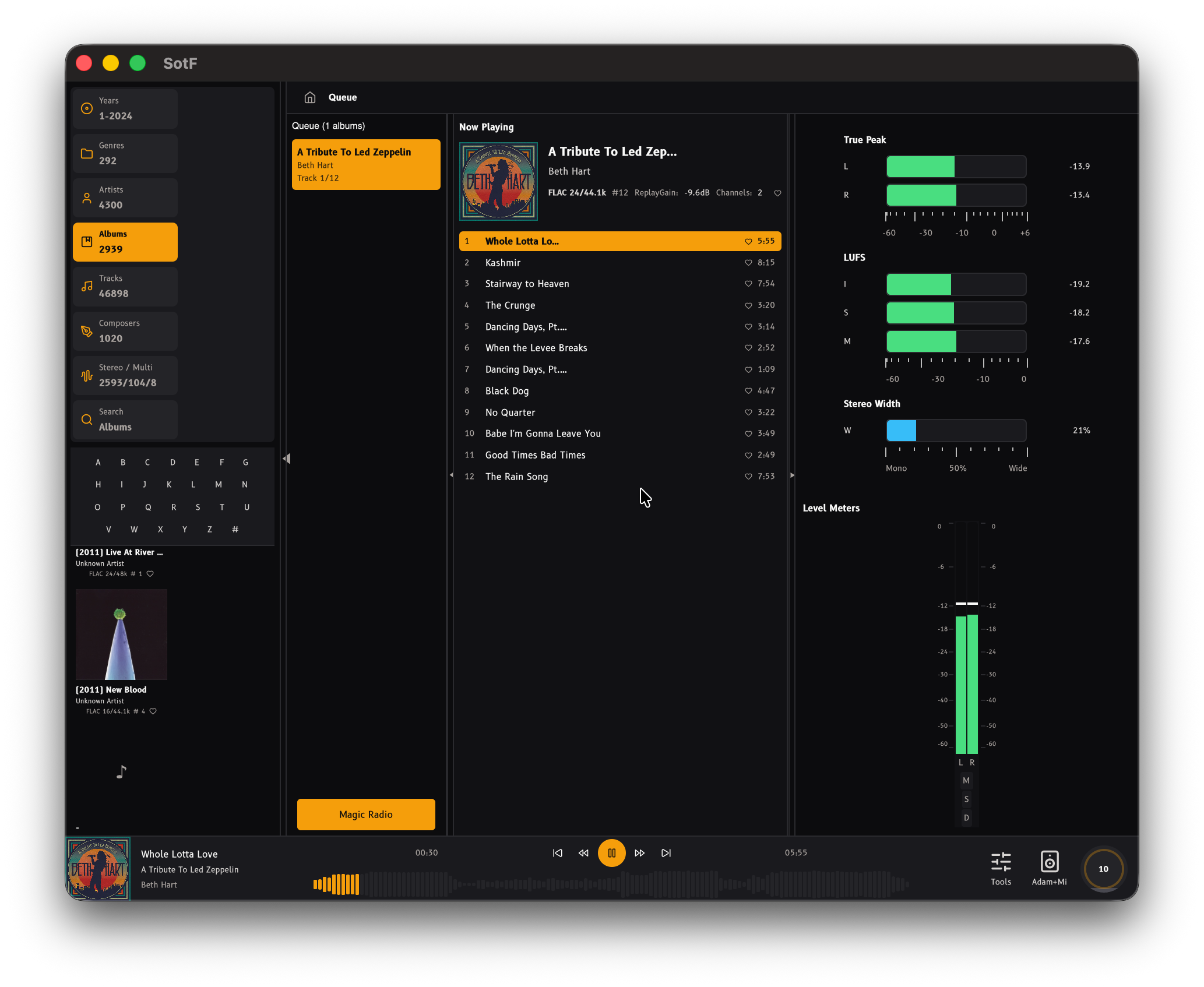Toggle M button under level meters
Screen dimensions: 1204x987
pyautogui.click(x=966, y=781)
